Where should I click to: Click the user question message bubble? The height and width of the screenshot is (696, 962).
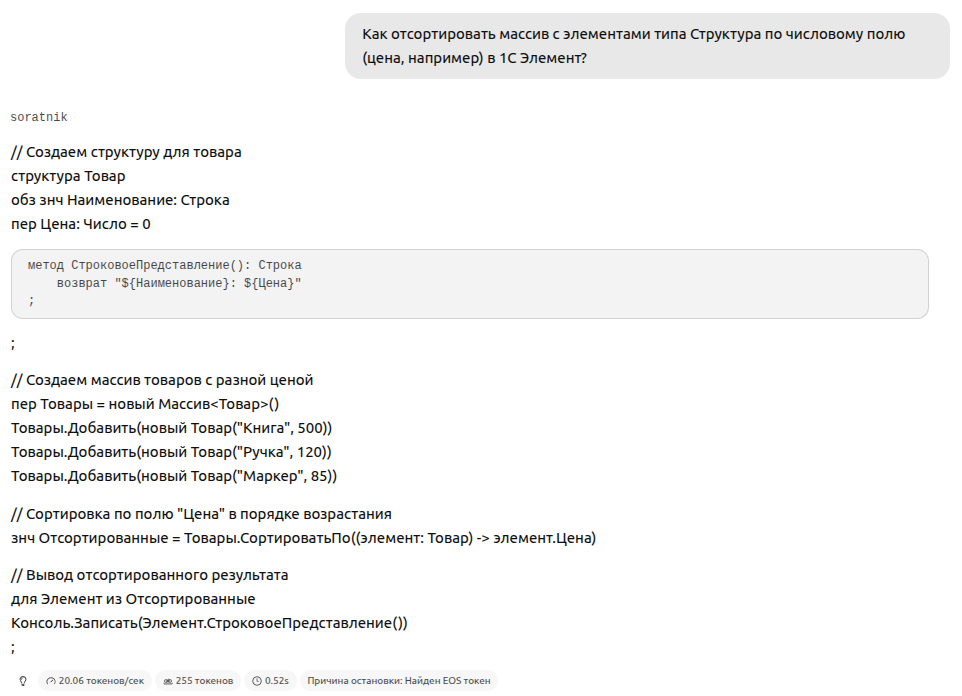click(647, 46)
